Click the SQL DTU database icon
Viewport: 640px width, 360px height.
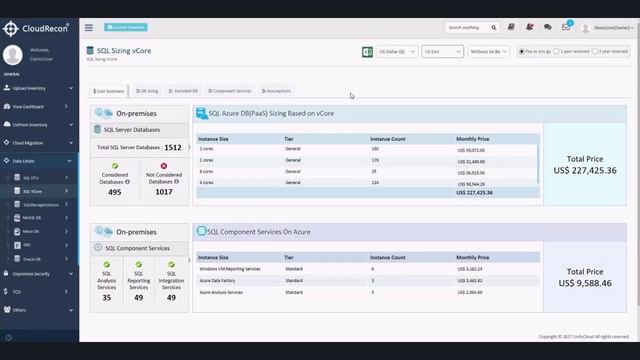[17, 178]
